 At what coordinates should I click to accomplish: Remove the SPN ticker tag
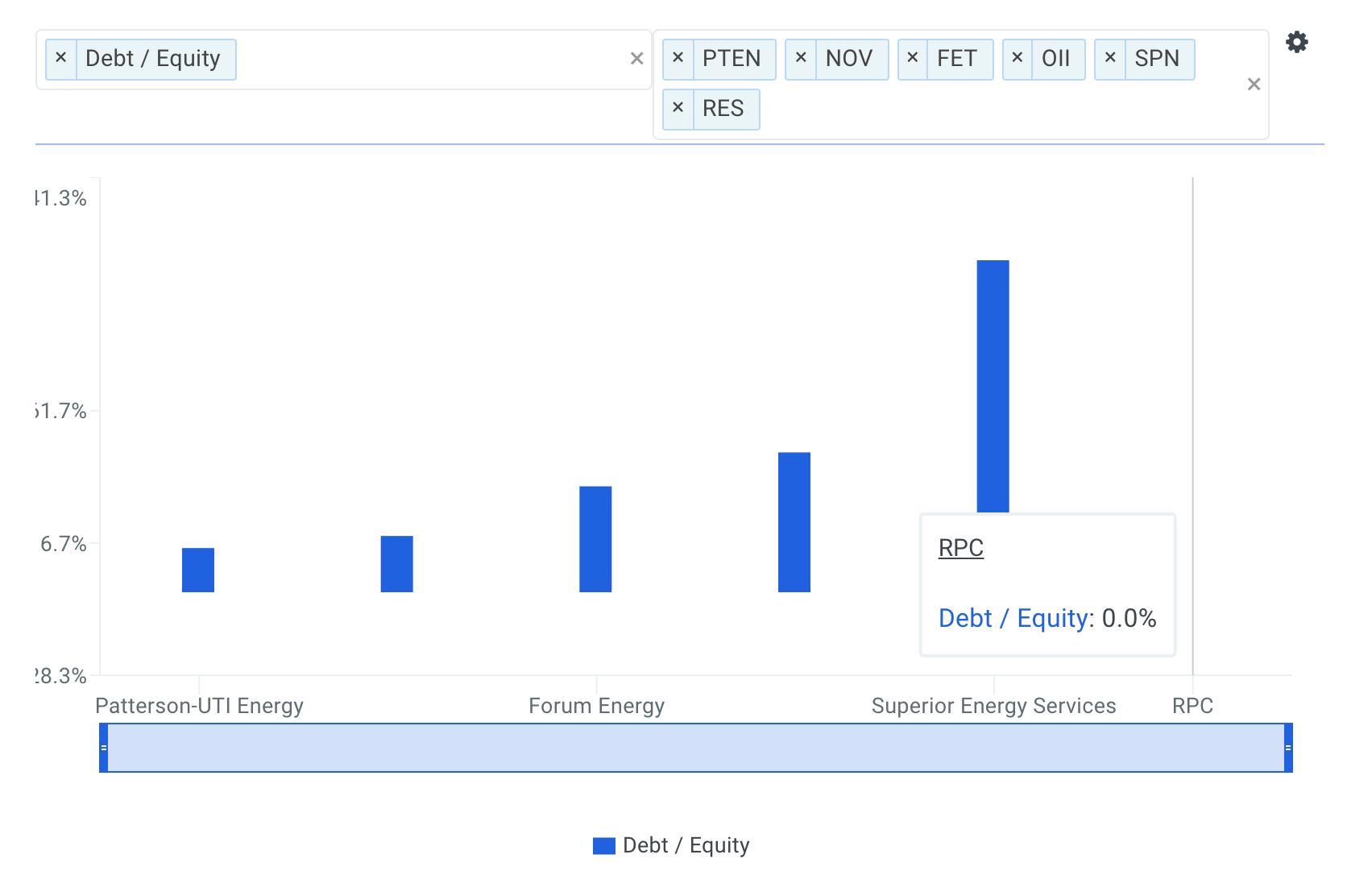[x=1110, y=59]
